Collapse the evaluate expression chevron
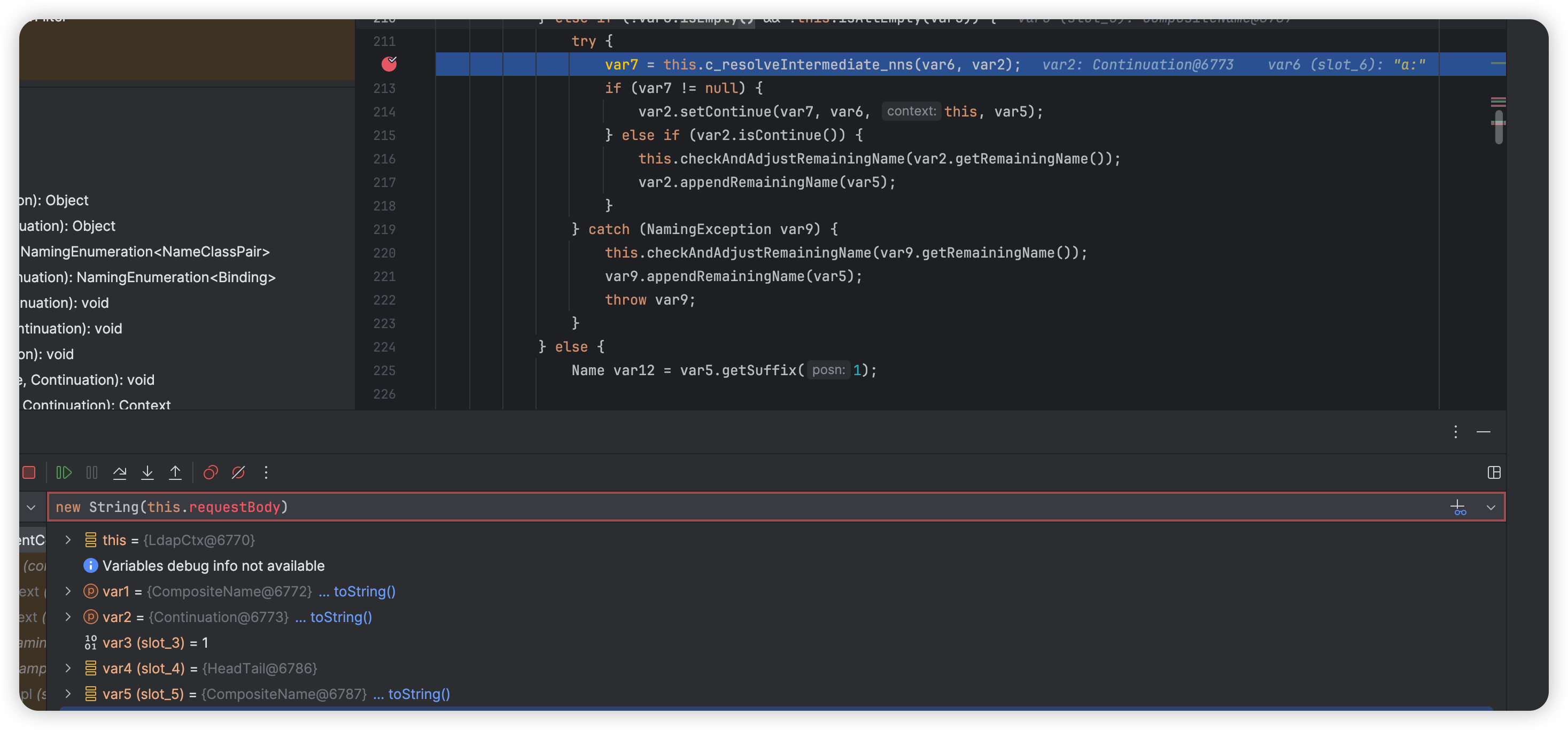Viewport: 1568px width, 730px height. click(31, 507)
